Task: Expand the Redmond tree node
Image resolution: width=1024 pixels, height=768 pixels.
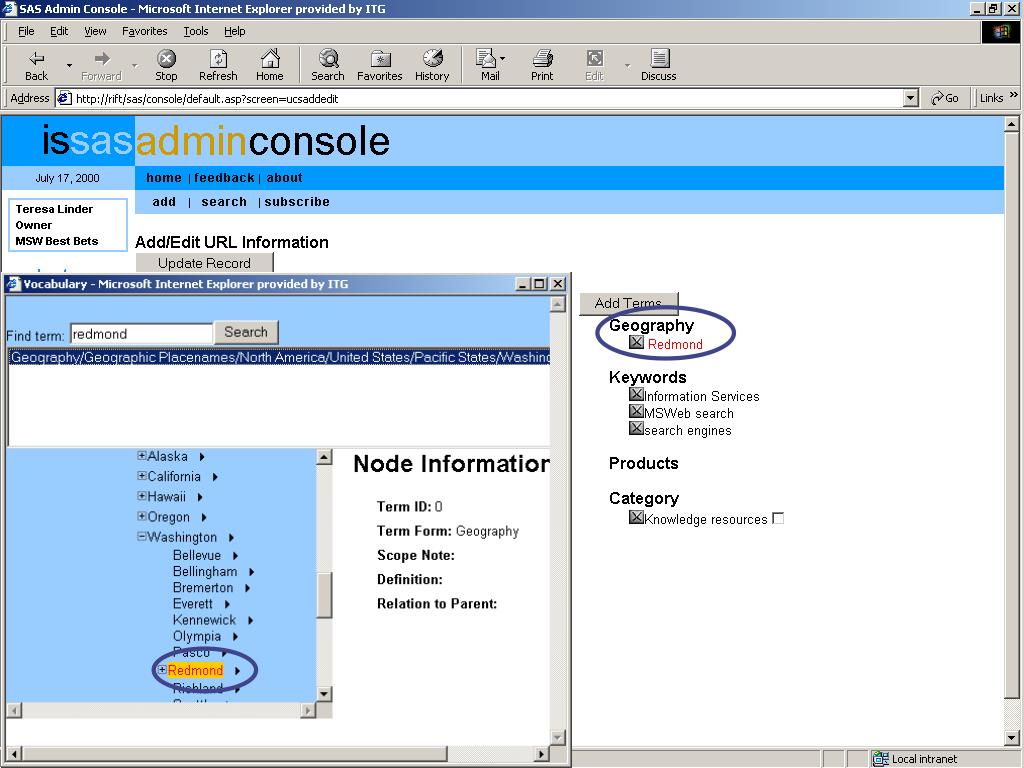Action: coord(163,670)
